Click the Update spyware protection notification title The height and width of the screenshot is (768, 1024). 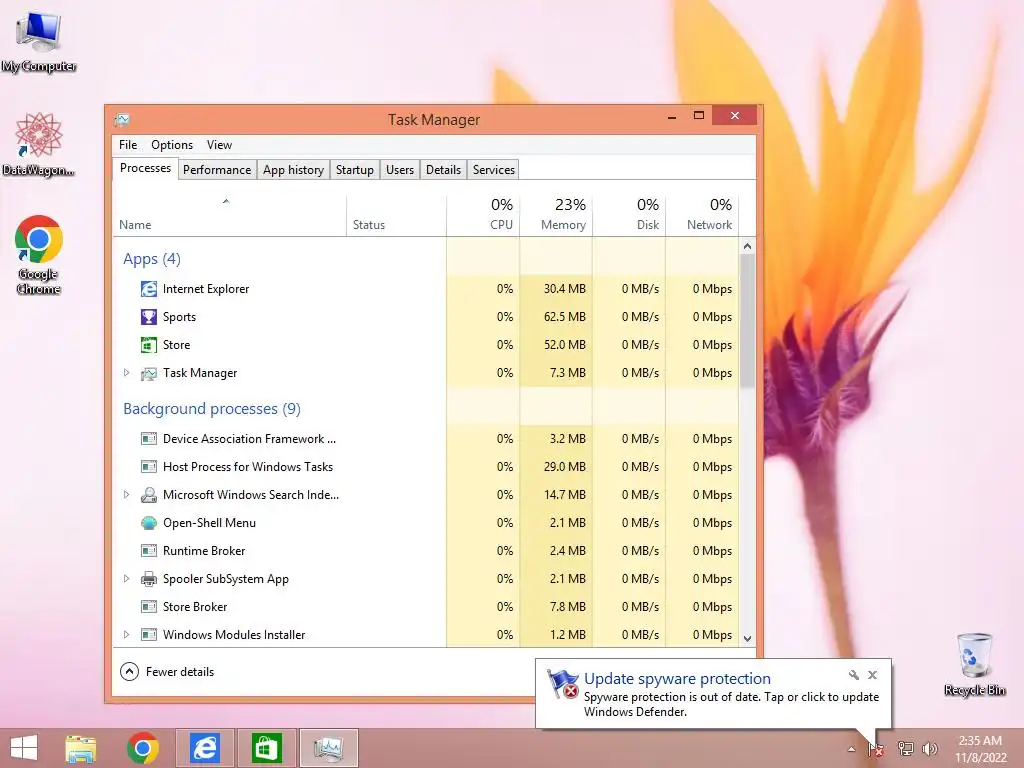coord(677,679)
